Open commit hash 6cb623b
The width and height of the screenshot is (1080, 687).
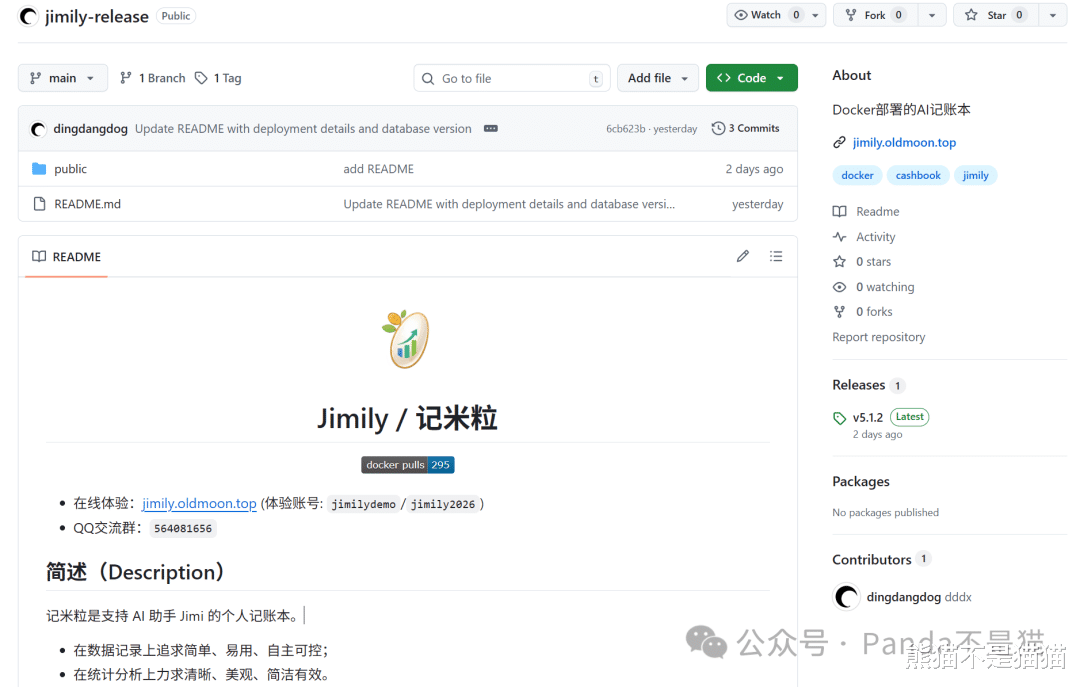point(625,129)
